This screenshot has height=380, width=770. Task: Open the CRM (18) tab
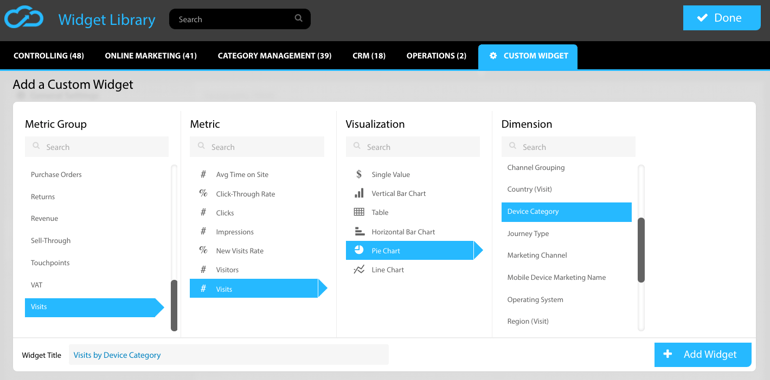tap(369, 56)
